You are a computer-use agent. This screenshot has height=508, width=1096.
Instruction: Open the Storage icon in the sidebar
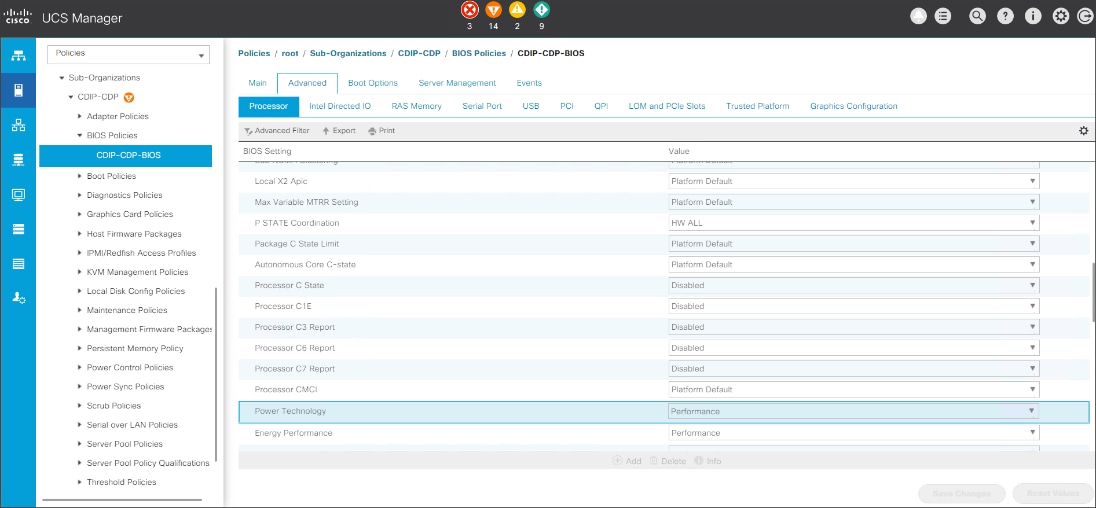pos(19,229)
